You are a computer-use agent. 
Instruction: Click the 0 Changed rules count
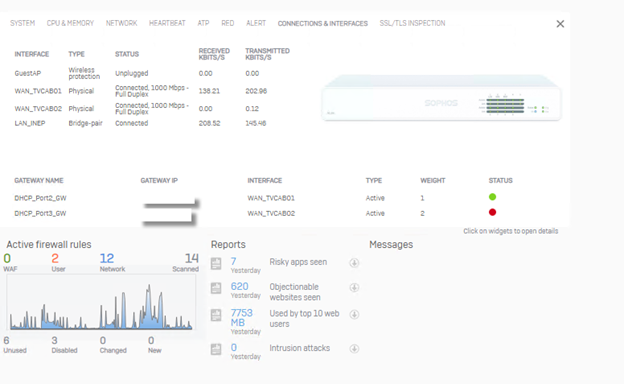[103, 341]
